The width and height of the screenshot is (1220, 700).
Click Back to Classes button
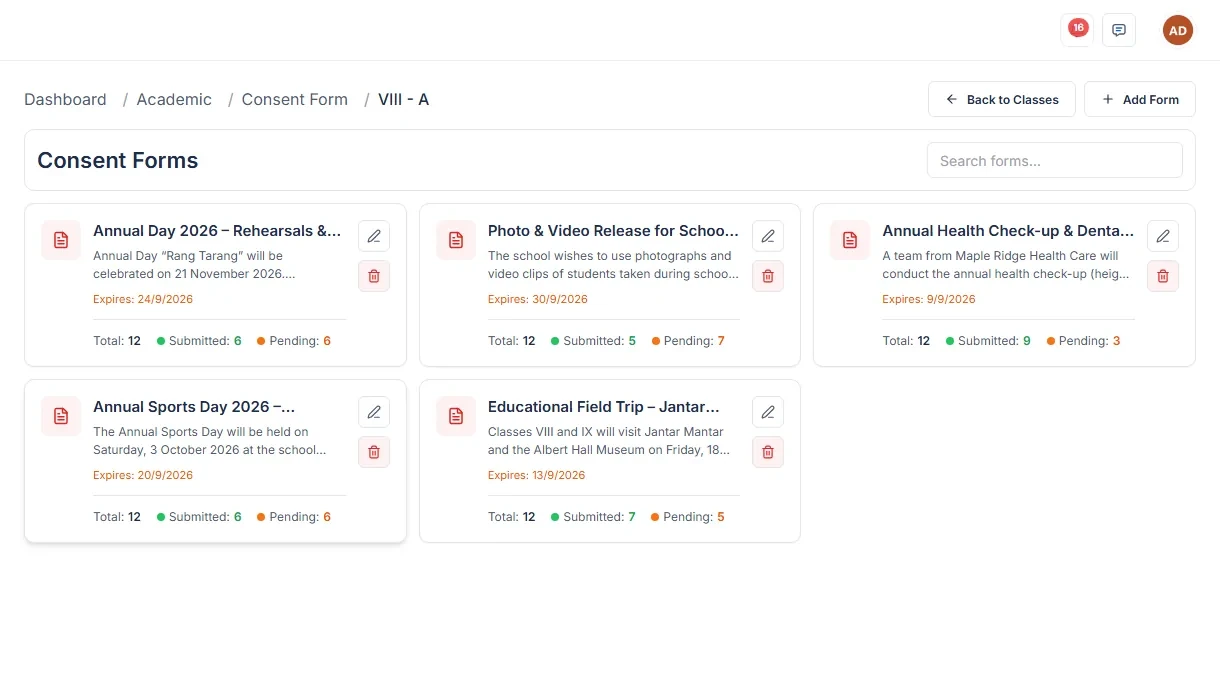coord(1002,99)
